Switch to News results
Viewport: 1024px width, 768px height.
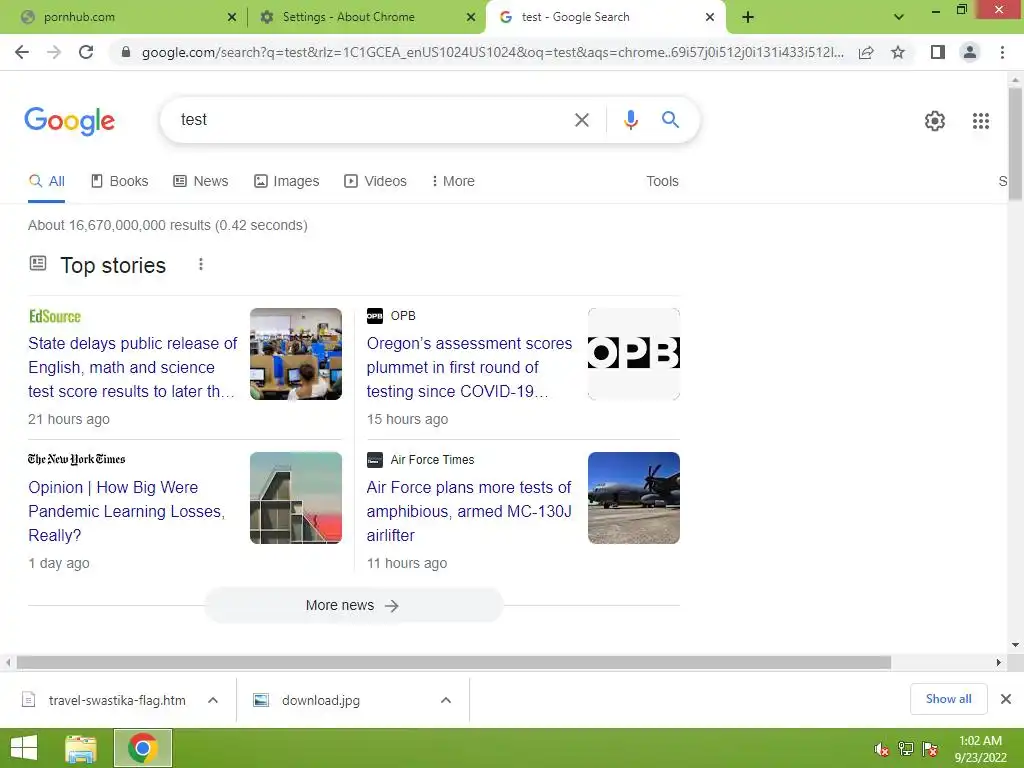200,181
